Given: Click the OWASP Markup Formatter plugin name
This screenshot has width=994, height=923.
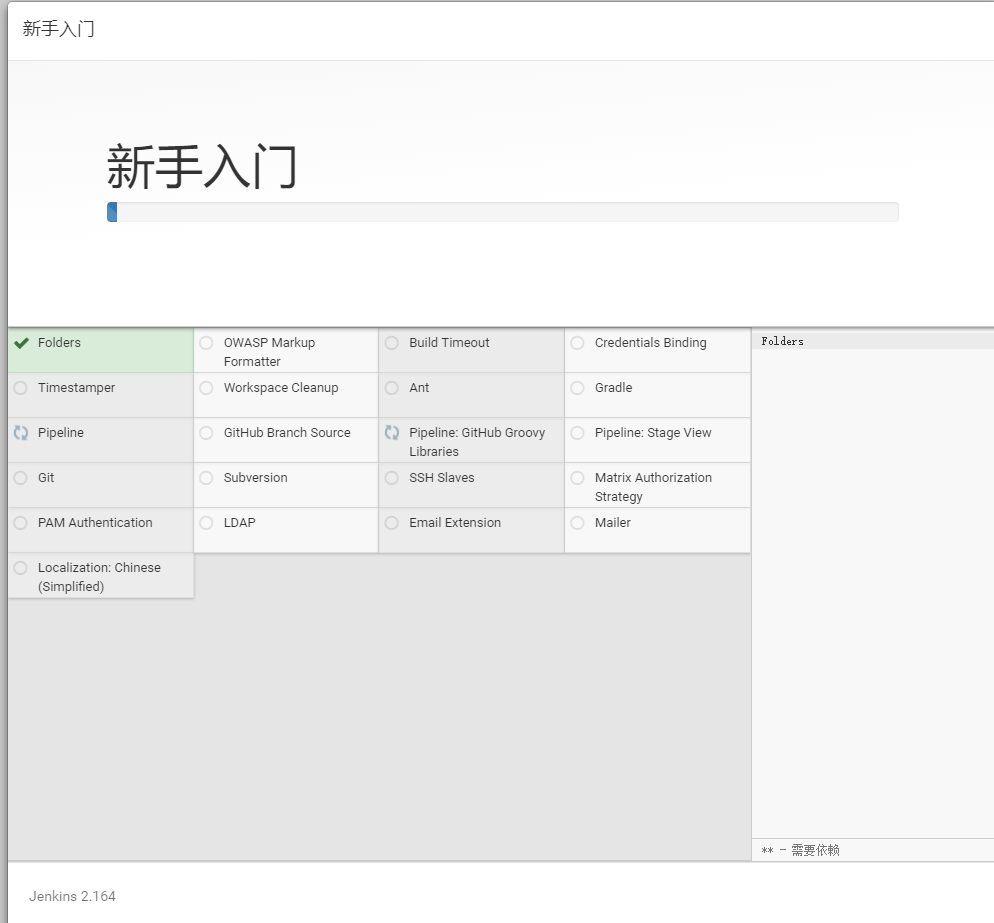Looking at the screenshot, I should pos(269,352).
